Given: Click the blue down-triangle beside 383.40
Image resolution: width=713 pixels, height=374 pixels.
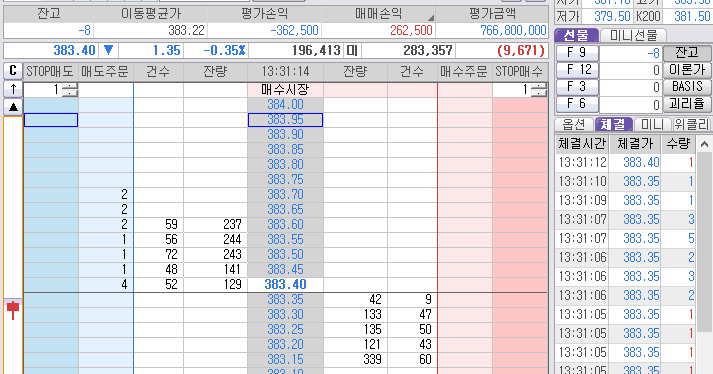Looking at the screenshot, I should pos(108,50).
